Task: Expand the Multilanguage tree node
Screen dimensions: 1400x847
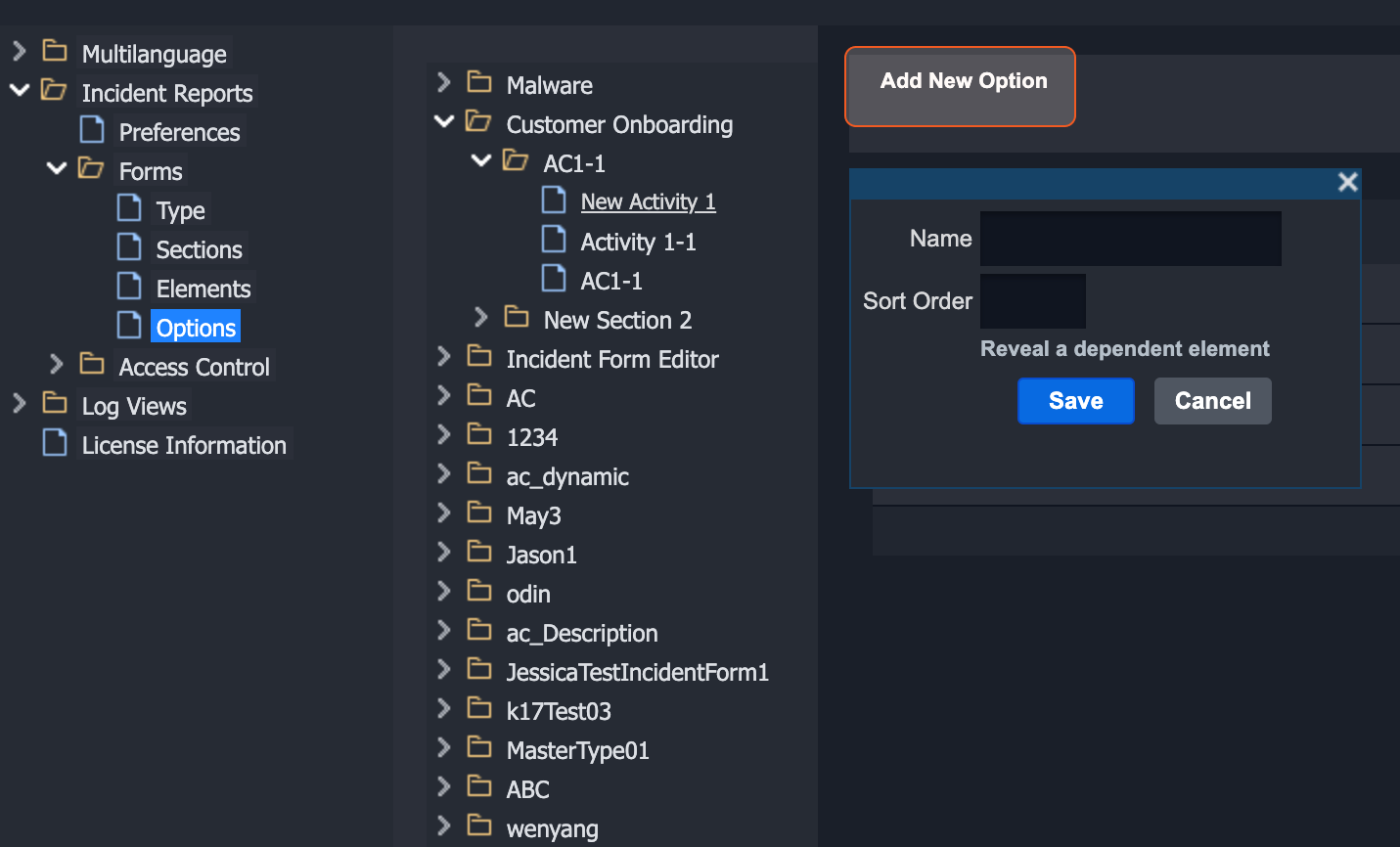Action: pyautogui.click(x=20, y=52)
